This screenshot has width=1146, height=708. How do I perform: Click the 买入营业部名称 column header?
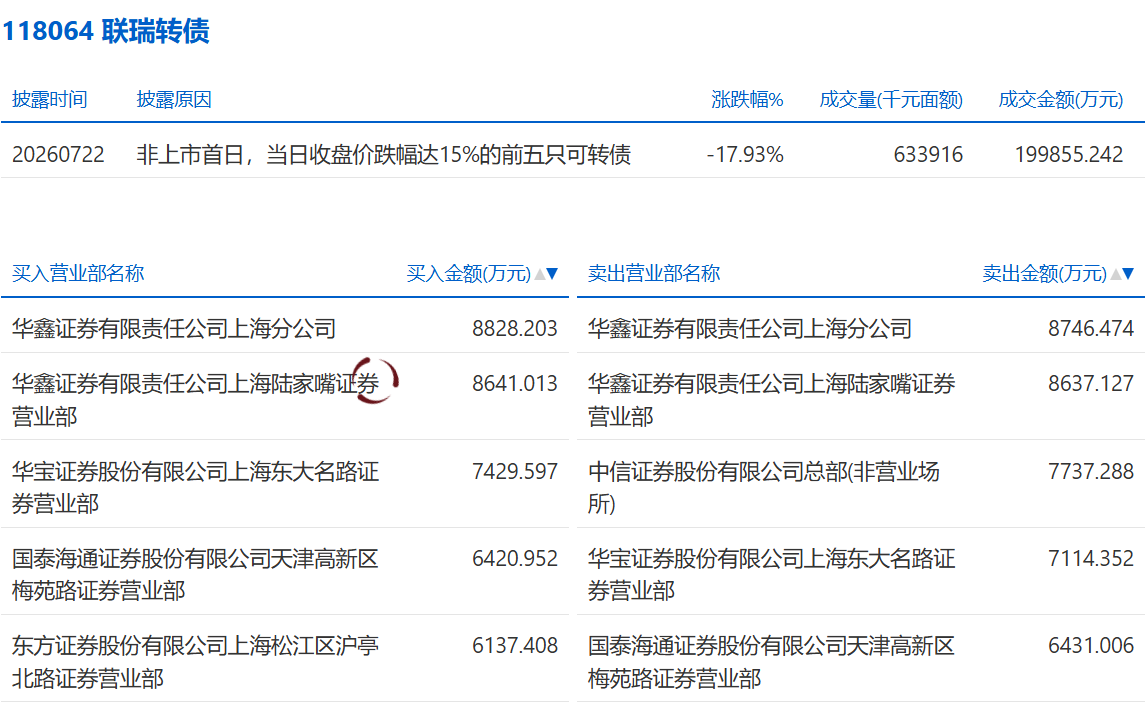pyautogui.click(x=78, y=274)
